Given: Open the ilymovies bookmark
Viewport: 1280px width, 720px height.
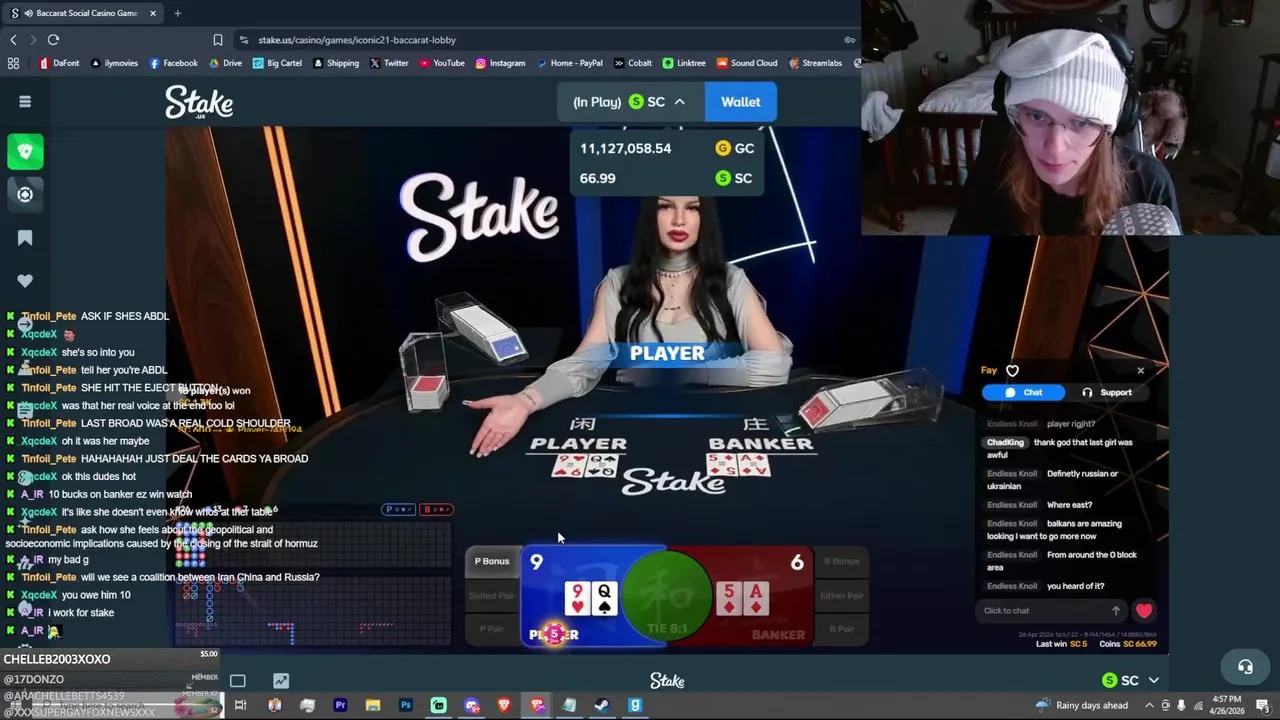Looking at the screenshot, I should coord(114,63).
